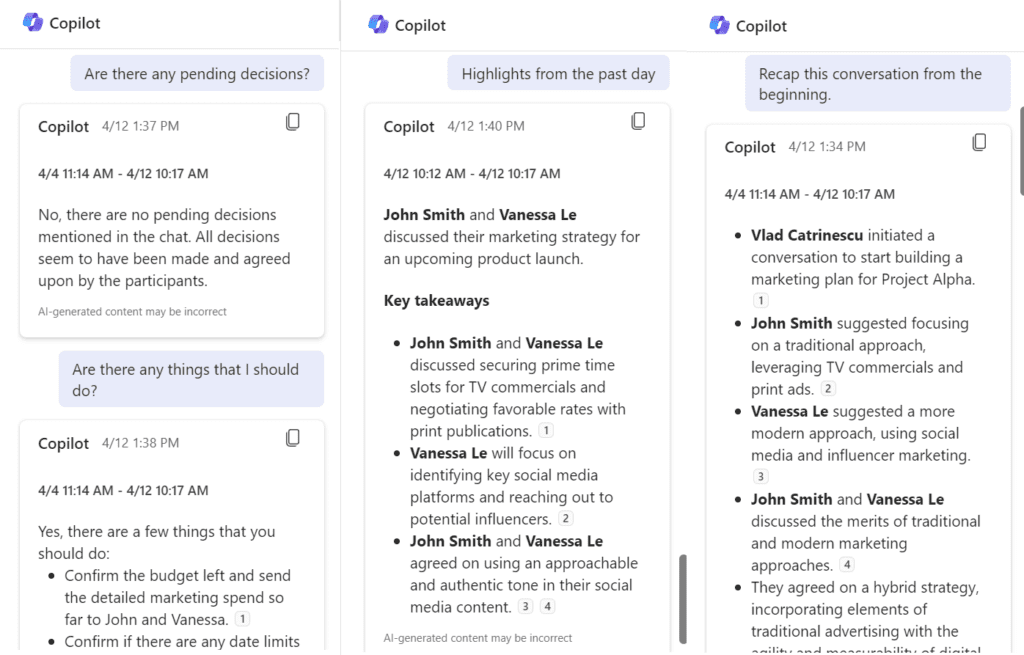The height and width of the screenshot is (655, 1024).
Task: Click 'Yes, there are a few things that you should do:'
Action: pos(157,542)
